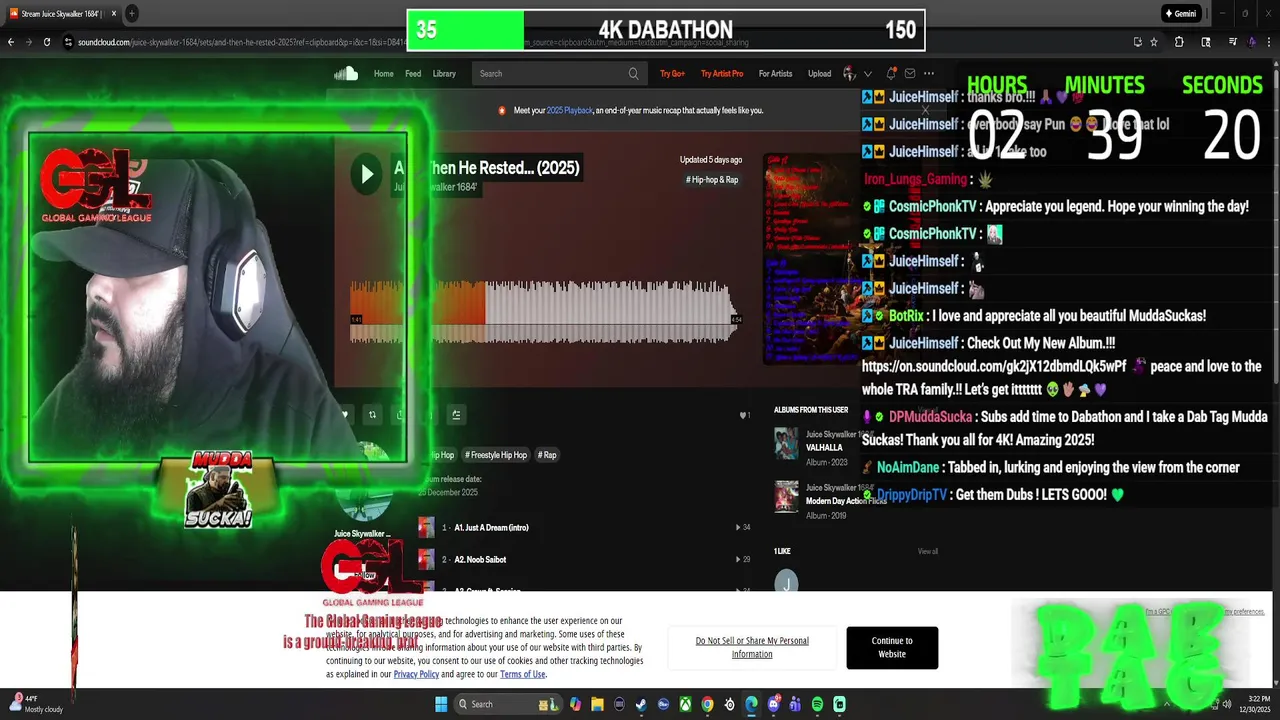This screenshot has height=720, width=1280.
Task: Bookmark this page with star icon
Action: pyautogui.click(x=1153, y=42)
